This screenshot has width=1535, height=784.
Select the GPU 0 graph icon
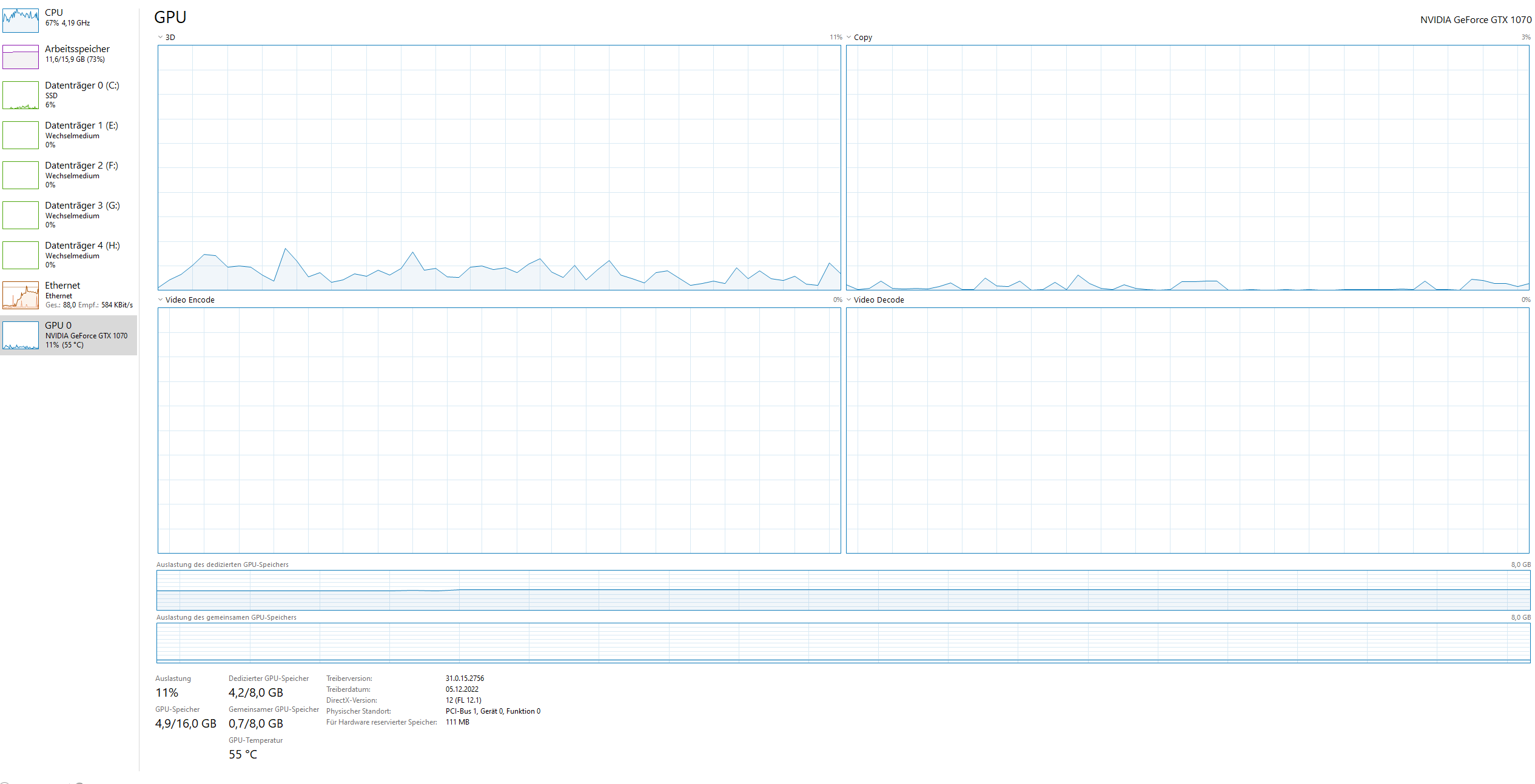(21, 335)
